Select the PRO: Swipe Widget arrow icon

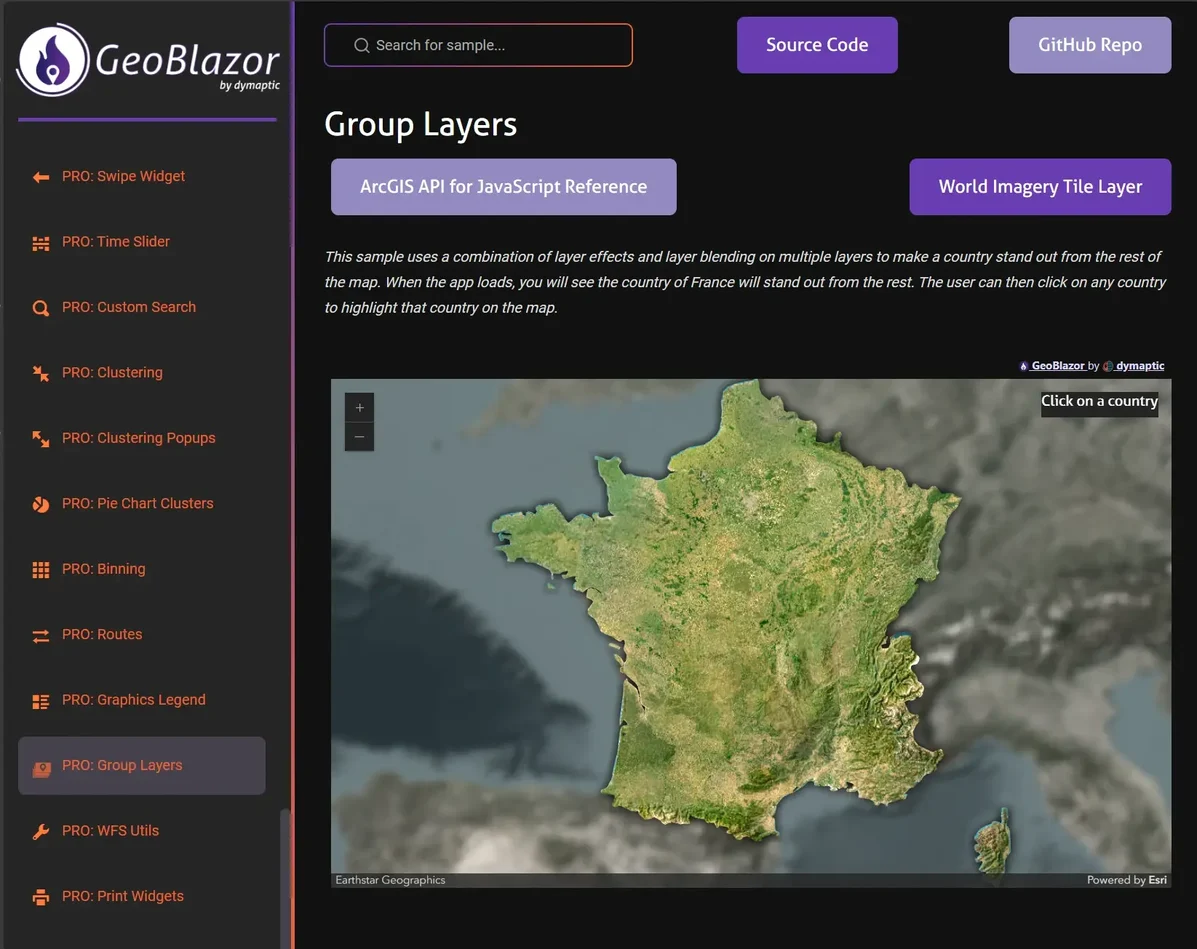(x=40, y=177)
